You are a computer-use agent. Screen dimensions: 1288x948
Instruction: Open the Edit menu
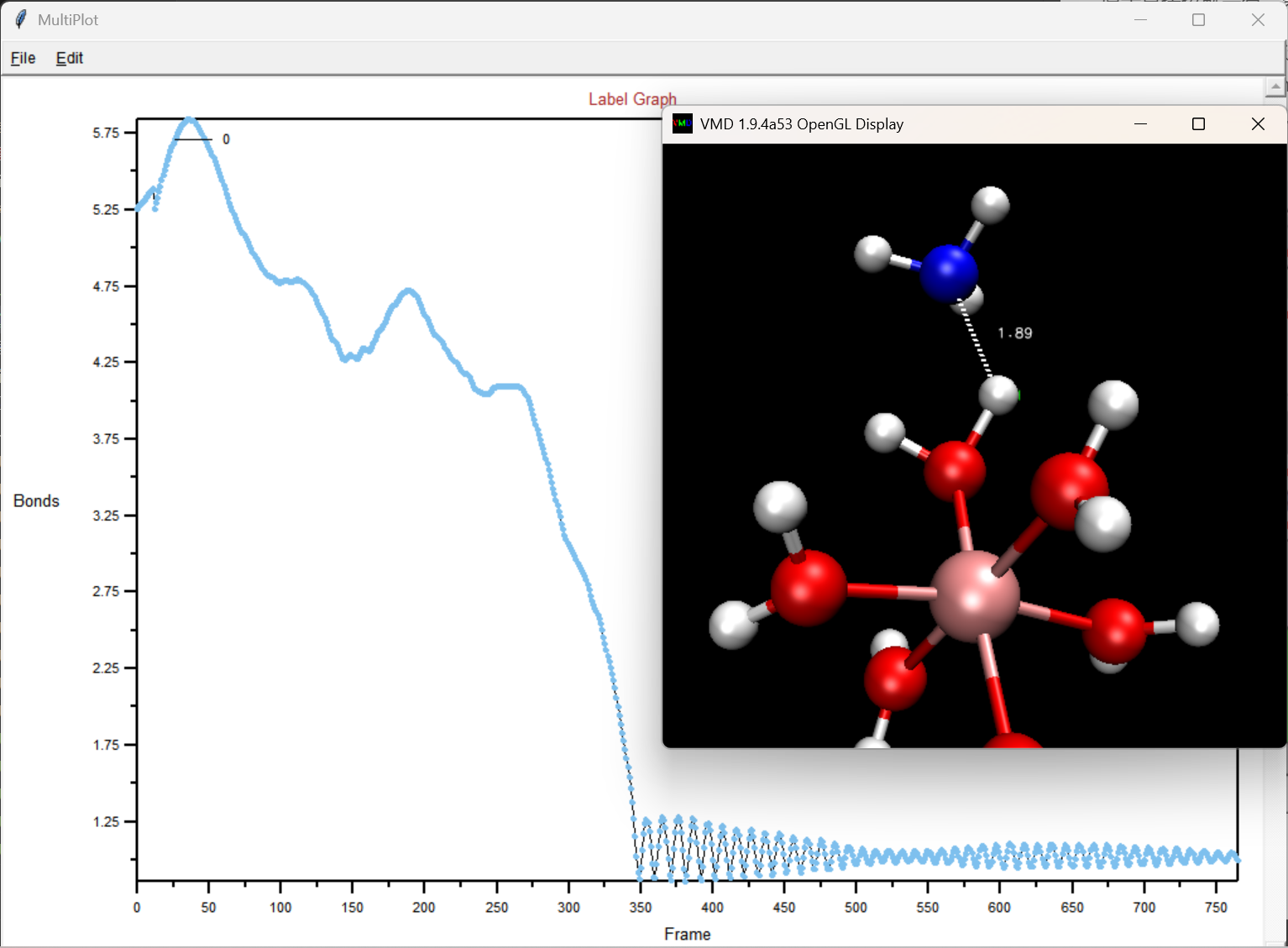(x=69, y=58)
